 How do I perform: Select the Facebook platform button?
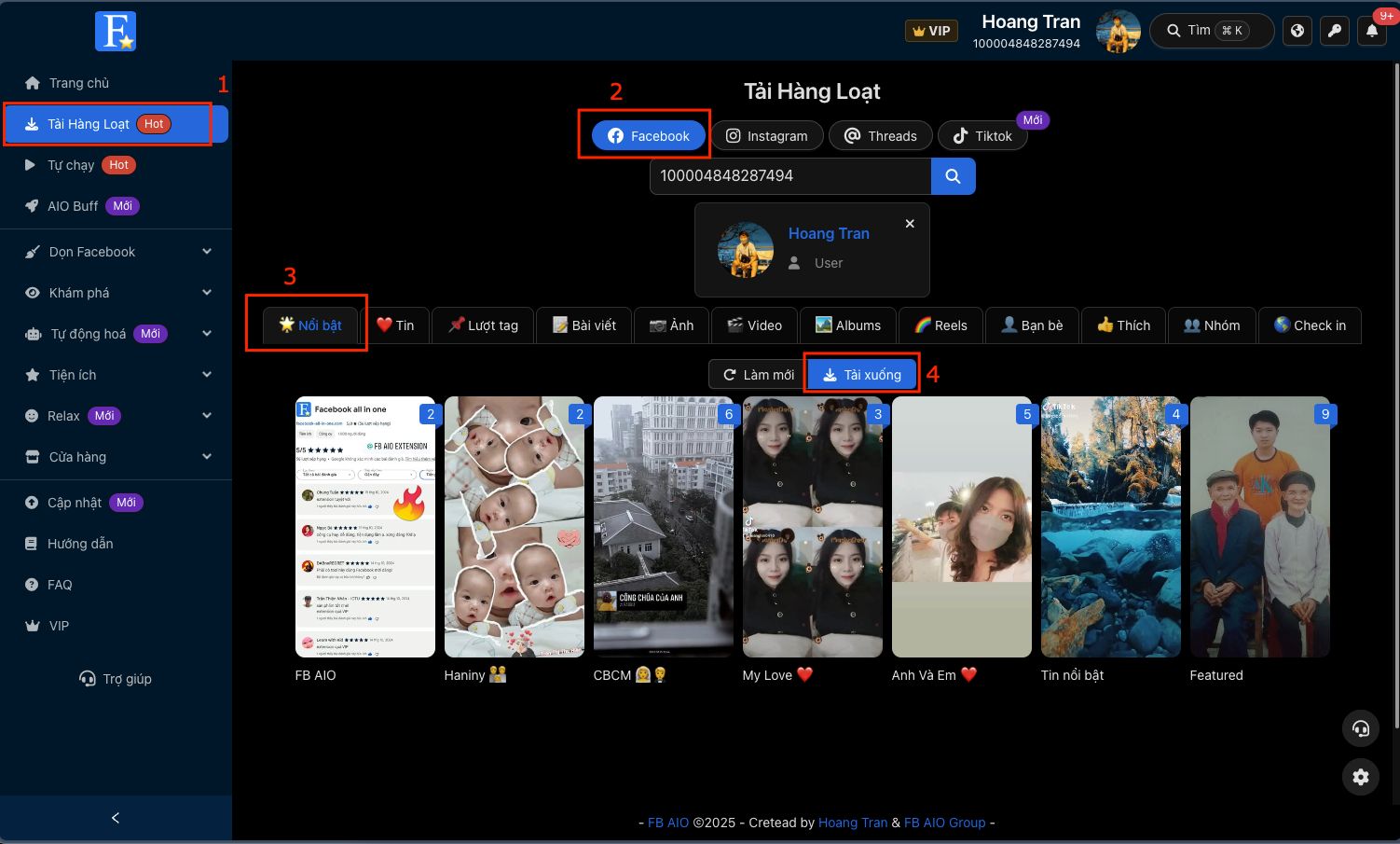point(649,136)
